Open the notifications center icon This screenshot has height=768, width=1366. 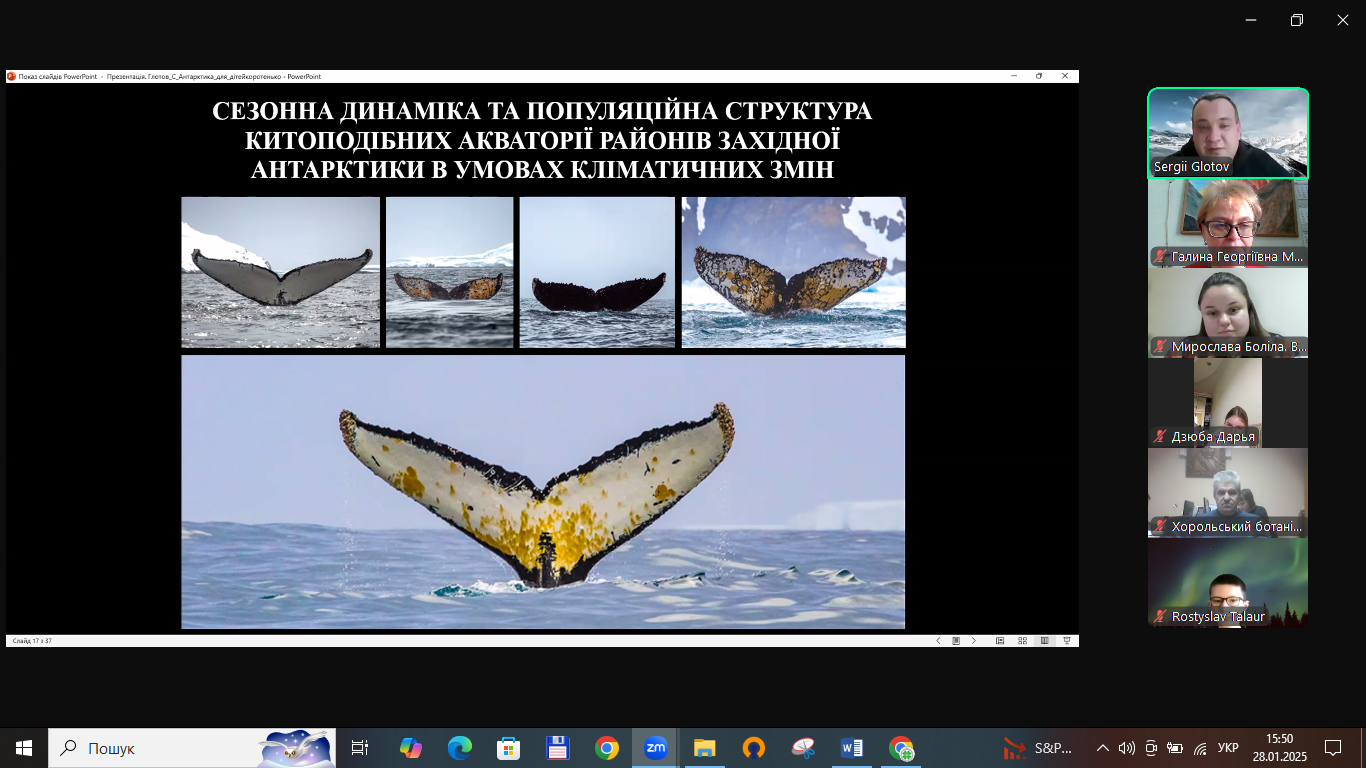tap(1333, 748)
